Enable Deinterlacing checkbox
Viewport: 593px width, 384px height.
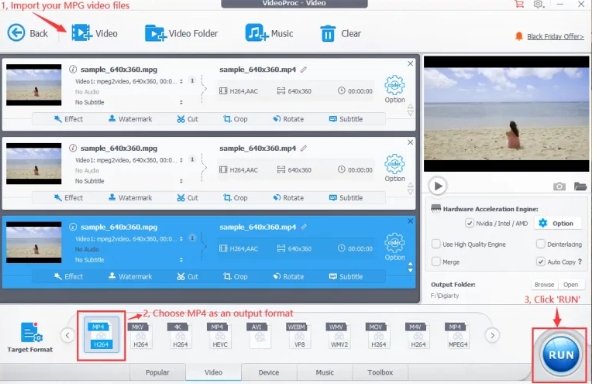click(541, 244)
